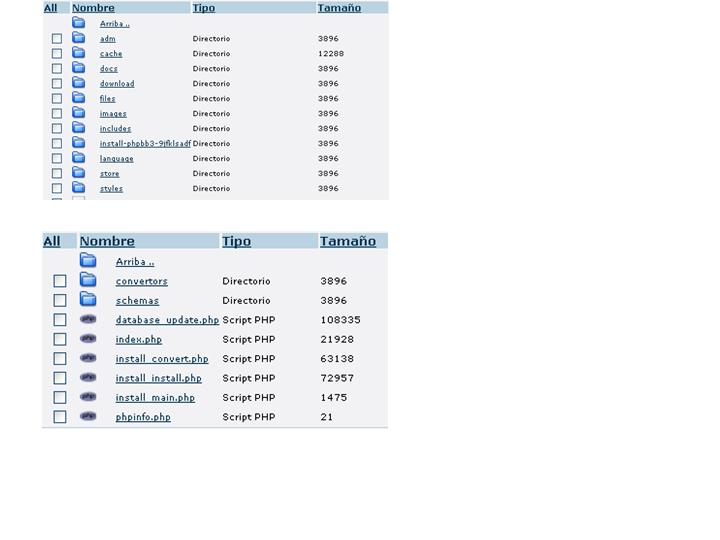The width and height of the screenshot is (720, 540).
Task: Click the folder icon for install-phpbb3 directory
Action: coord(79,143)
